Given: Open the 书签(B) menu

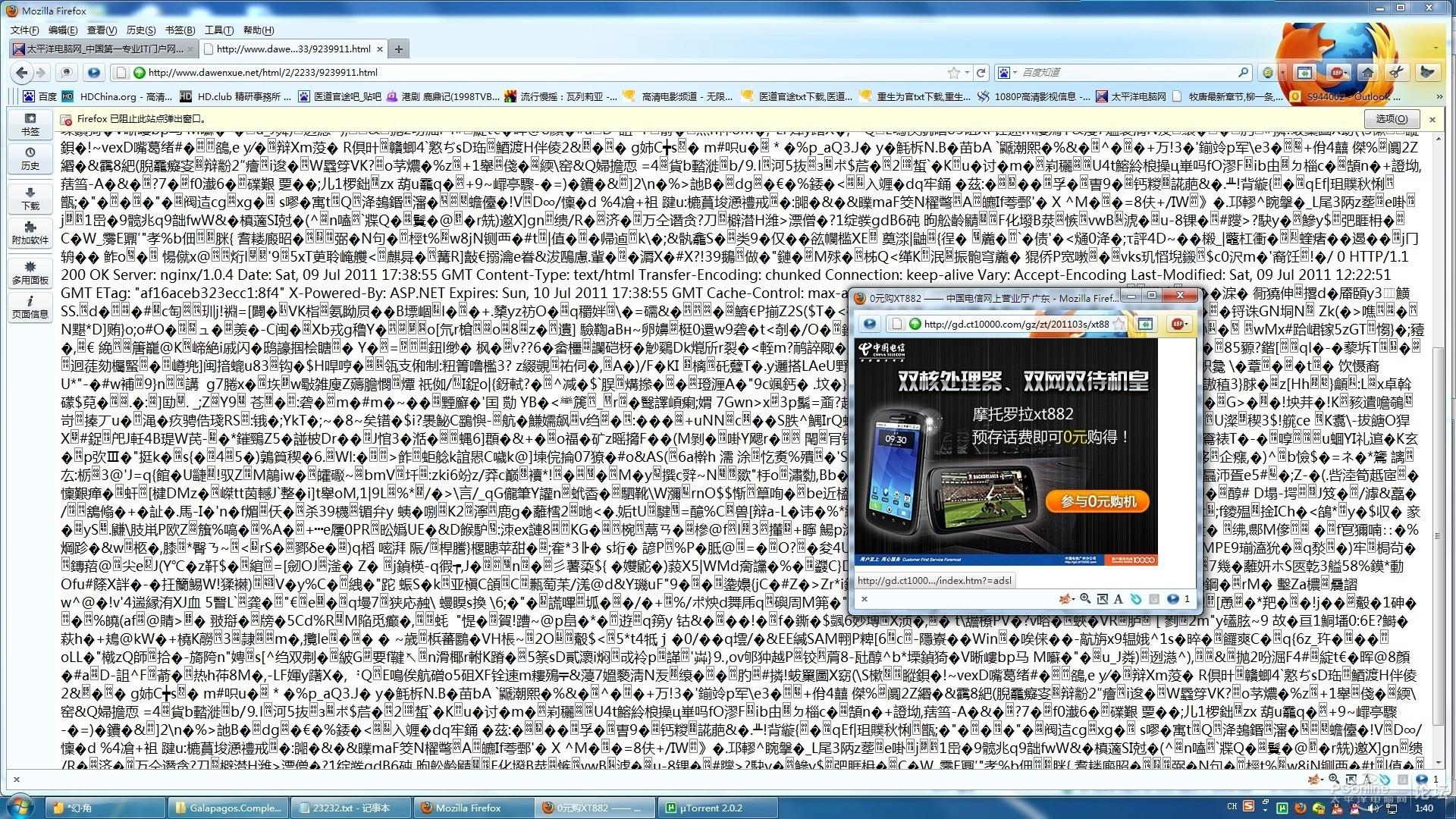Looking at the screenshot, I should pos(180,30).
